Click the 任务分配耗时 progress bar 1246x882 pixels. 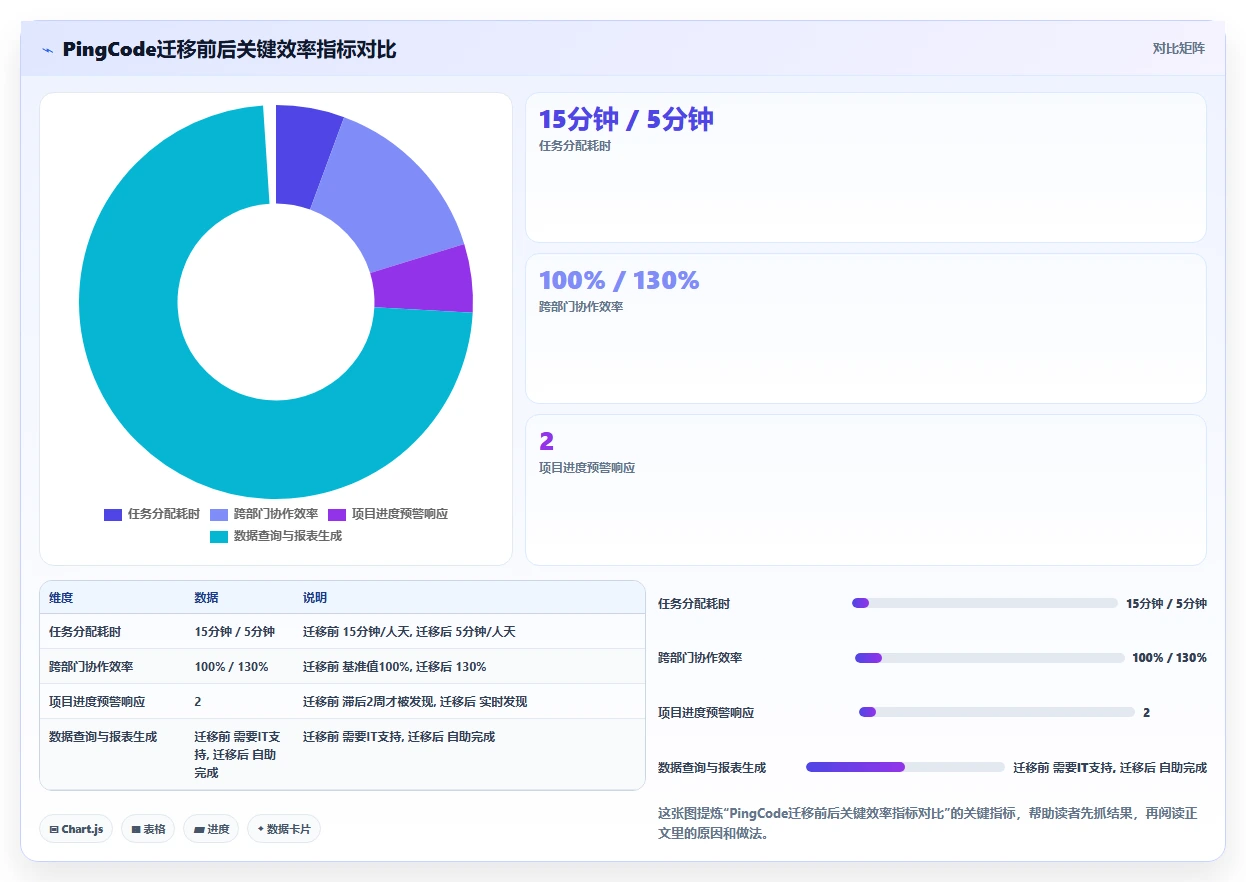pyautogui.click(x=985, y=603)
